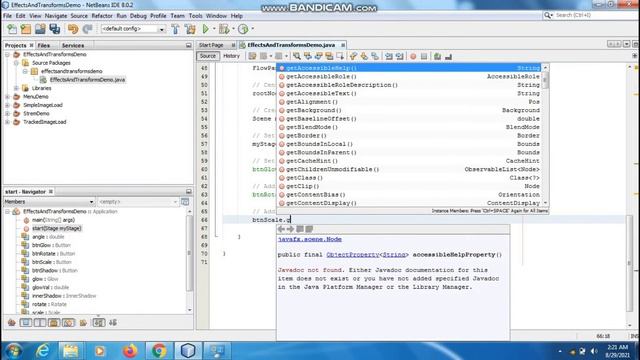Toggle Show Non-Public Members filter in Navigator

click(54, 323)
